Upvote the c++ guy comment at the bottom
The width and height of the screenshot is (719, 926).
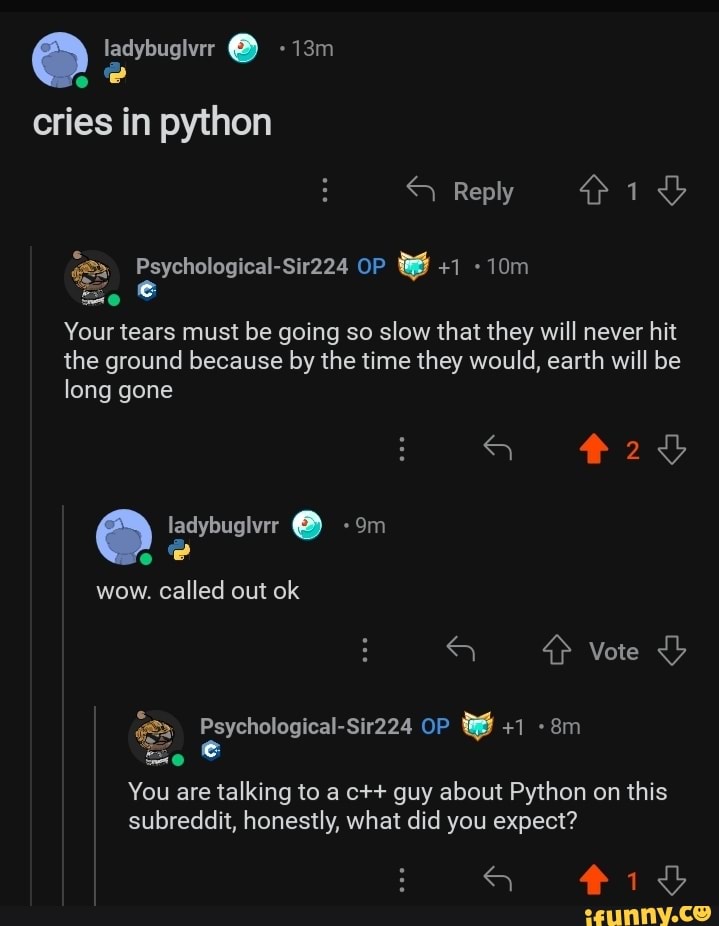[595, 880]
